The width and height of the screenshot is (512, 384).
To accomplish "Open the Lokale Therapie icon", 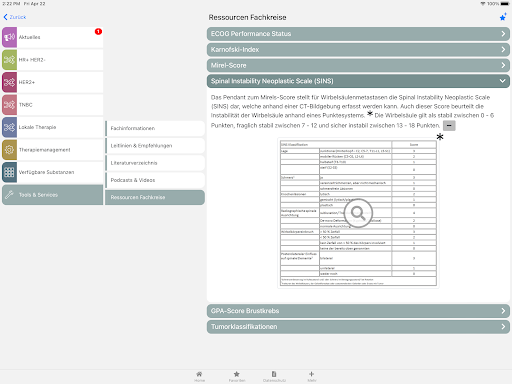I will (x=9, y=127).
